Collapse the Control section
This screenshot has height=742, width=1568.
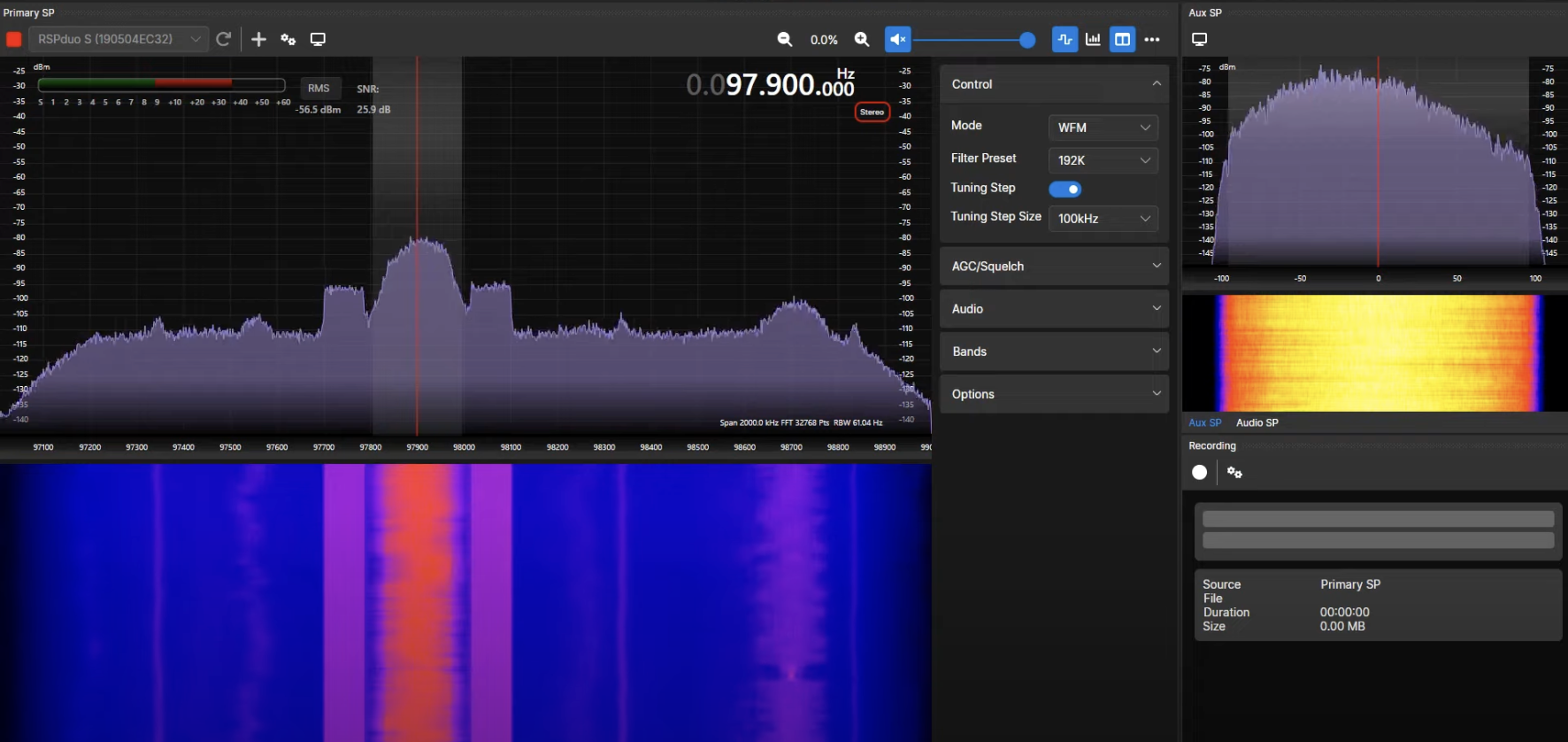(1054, 84)
